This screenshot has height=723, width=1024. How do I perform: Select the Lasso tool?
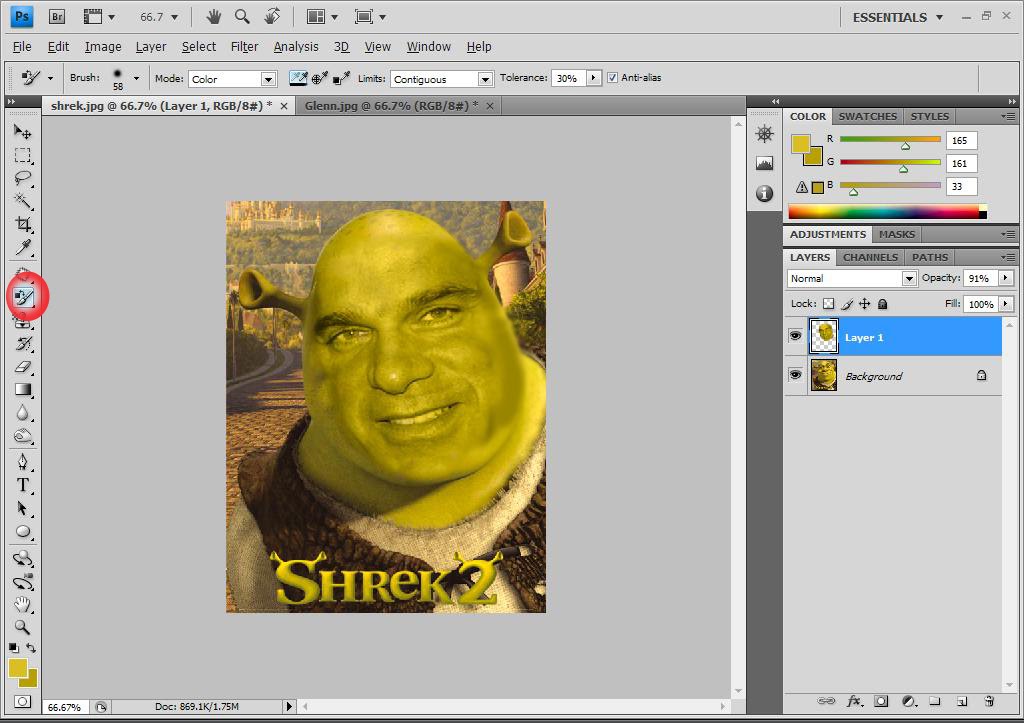23,178
